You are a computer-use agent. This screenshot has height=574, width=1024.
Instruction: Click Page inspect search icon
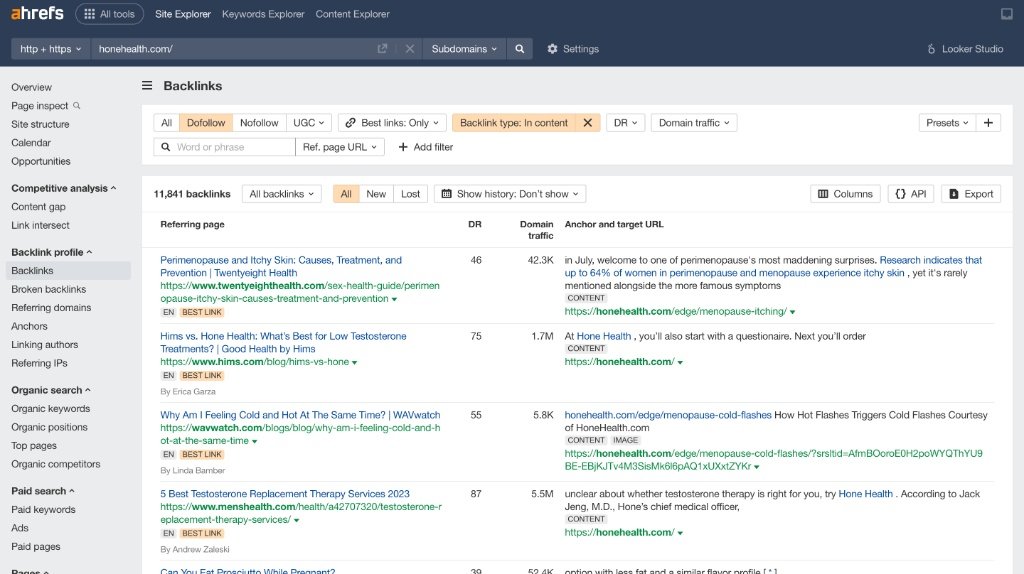point(76,105)
